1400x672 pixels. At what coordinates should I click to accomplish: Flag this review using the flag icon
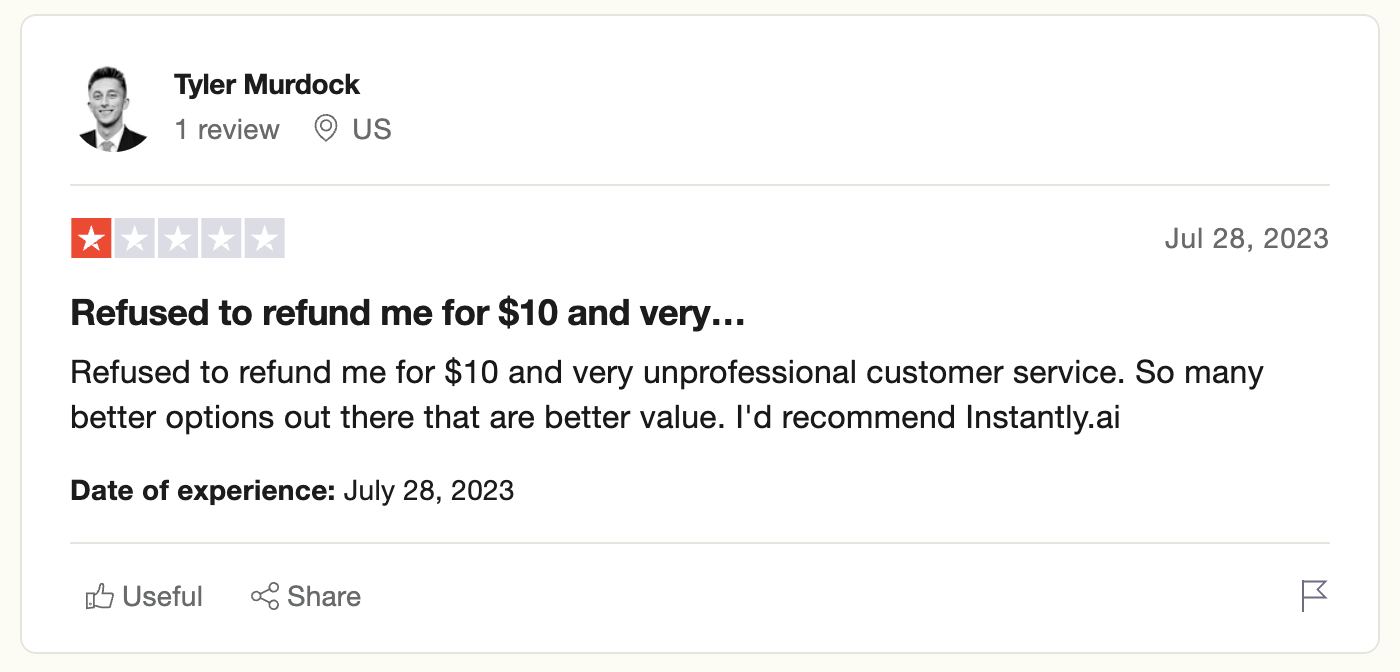(1314, 596)
